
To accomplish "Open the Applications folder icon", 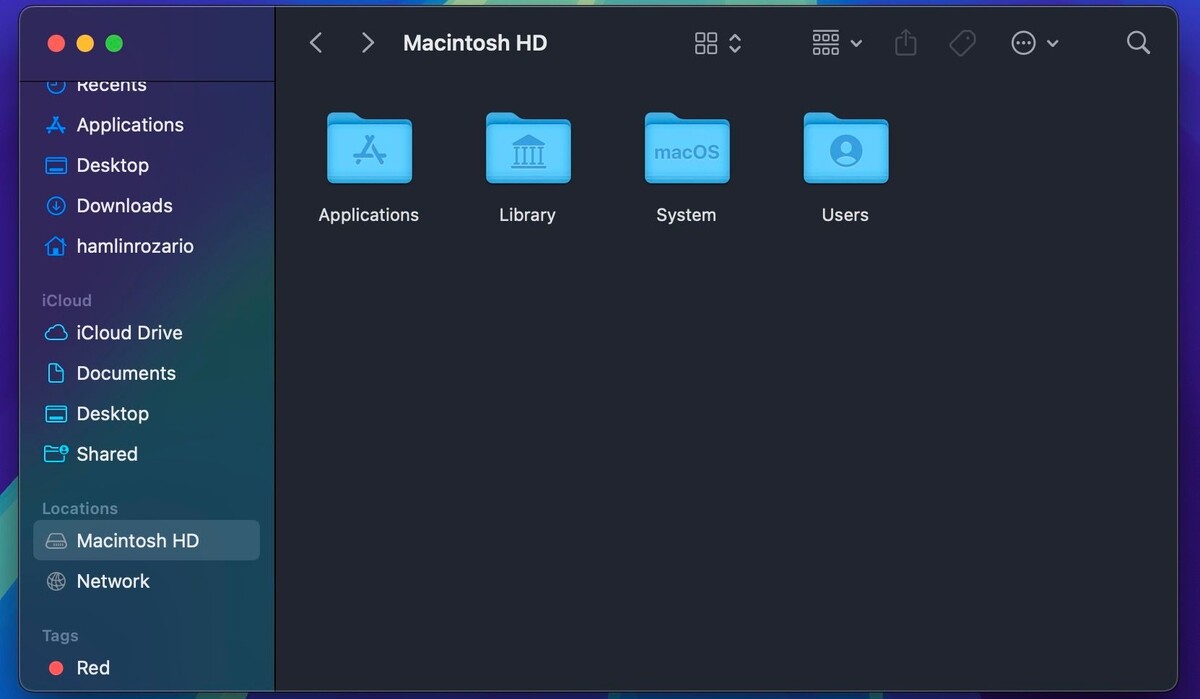I will (x=369, y=148).
